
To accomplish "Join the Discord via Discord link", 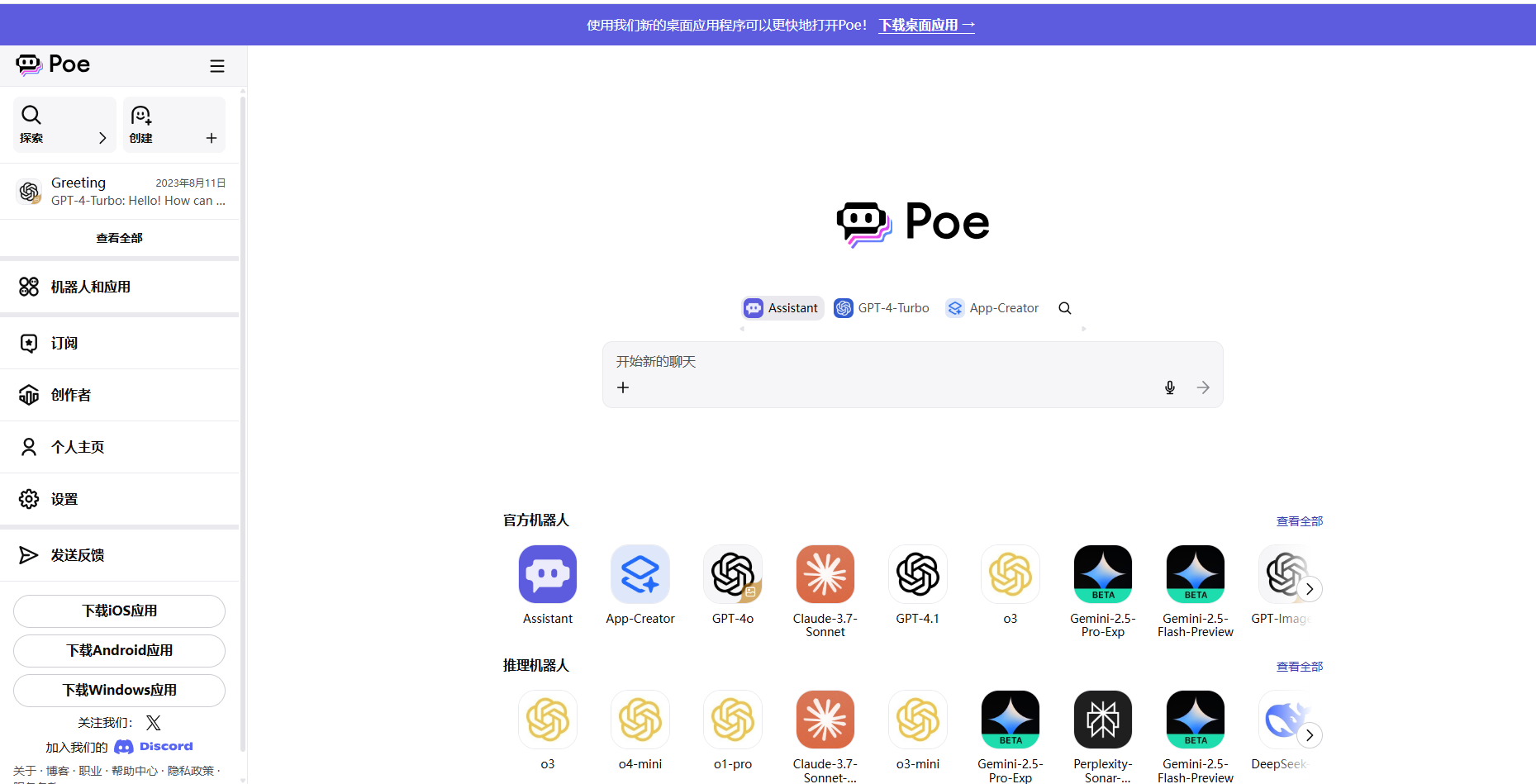I will click(154, 747).
